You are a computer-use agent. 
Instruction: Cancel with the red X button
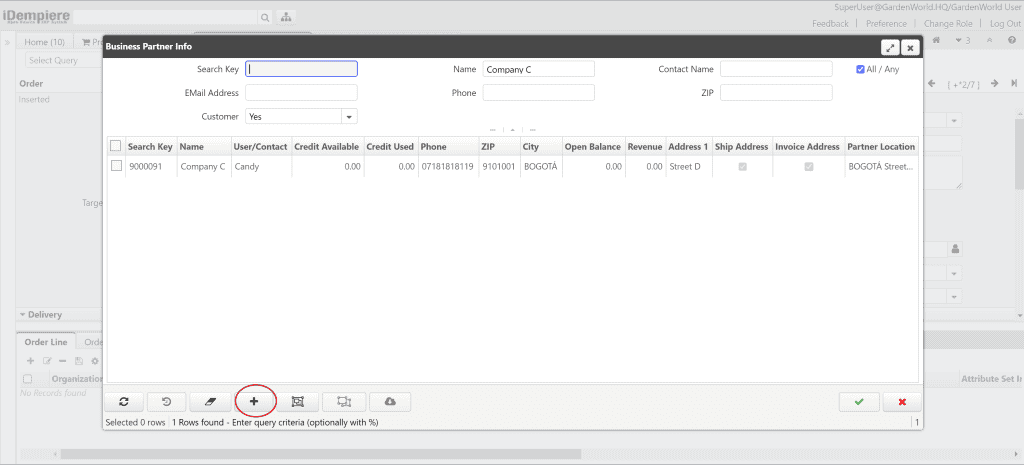(902, 401)
